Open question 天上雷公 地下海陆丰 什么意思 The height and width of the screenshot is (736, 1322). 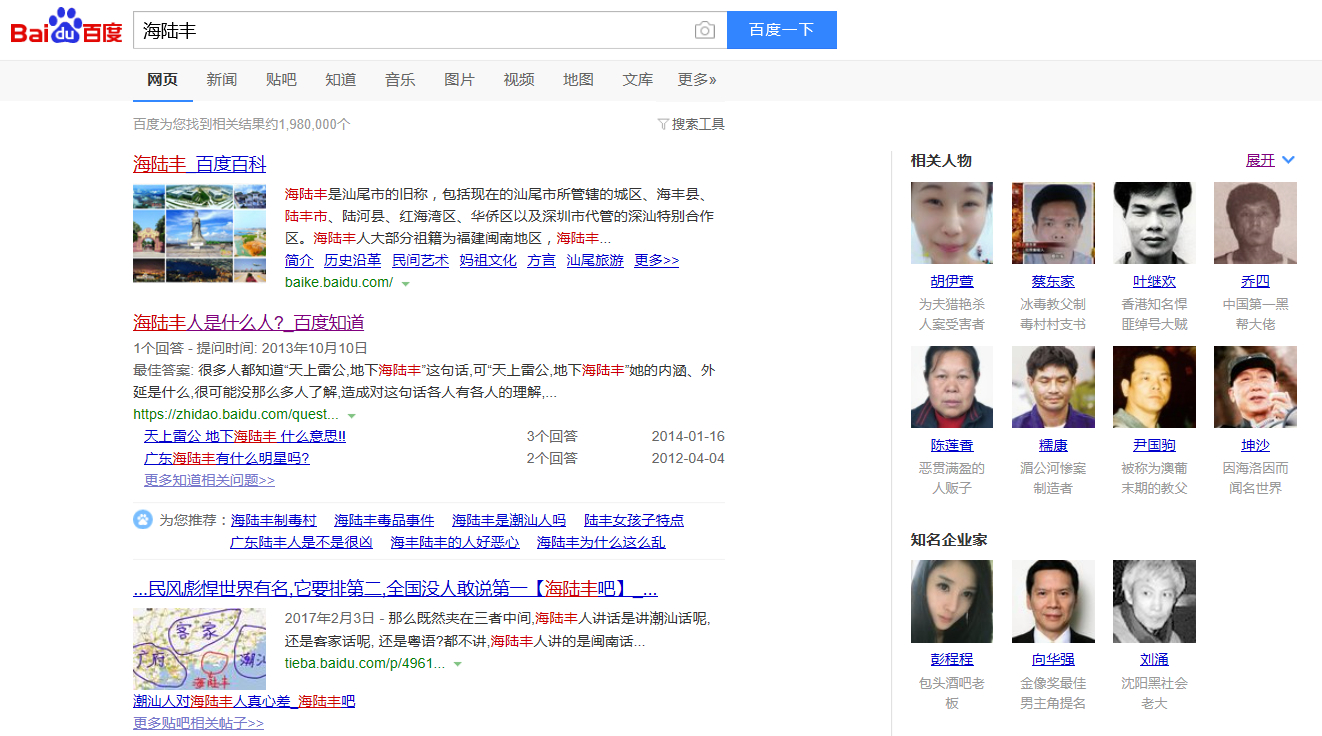[x=245, y=436]
